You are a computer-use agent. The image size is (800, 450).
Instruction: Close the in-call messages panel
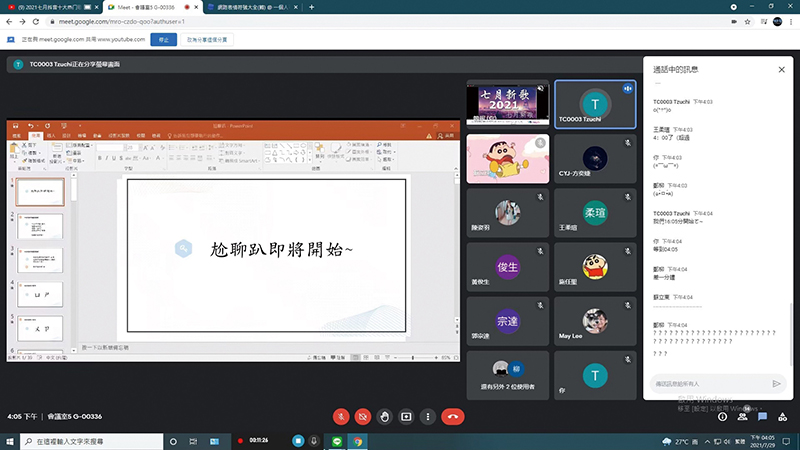(x=781, y=69)
